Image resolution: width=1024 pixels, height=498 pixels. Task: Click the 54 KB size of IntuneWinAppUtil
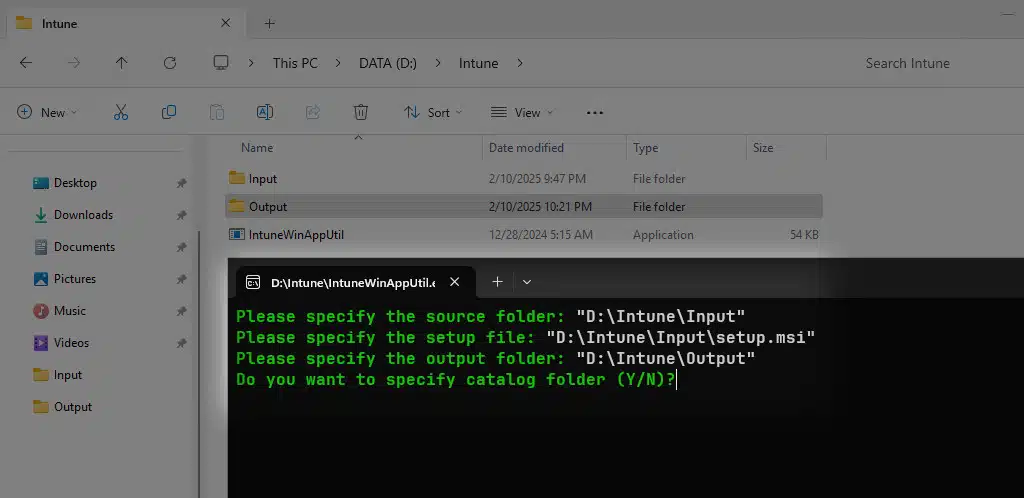(x=804, y=235)
